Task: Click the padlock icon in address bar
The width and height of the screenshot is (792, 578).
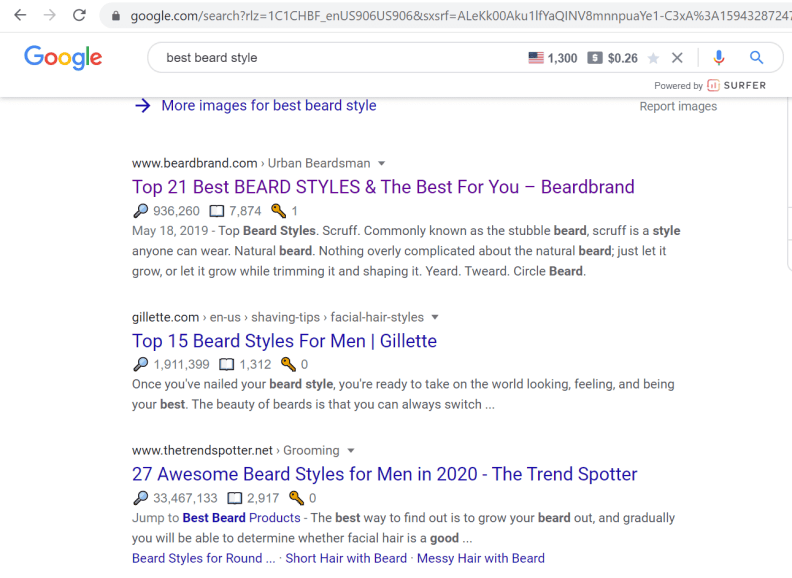Action: tap(116, 16)
